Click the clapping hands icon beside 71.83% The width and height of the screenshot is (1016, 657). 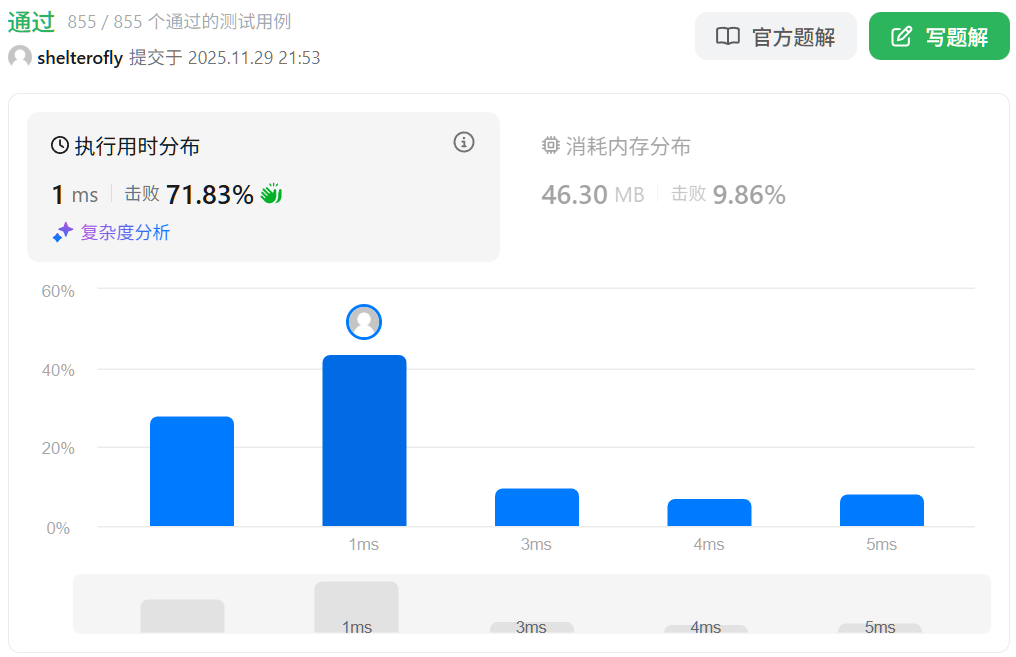point(271,194)
